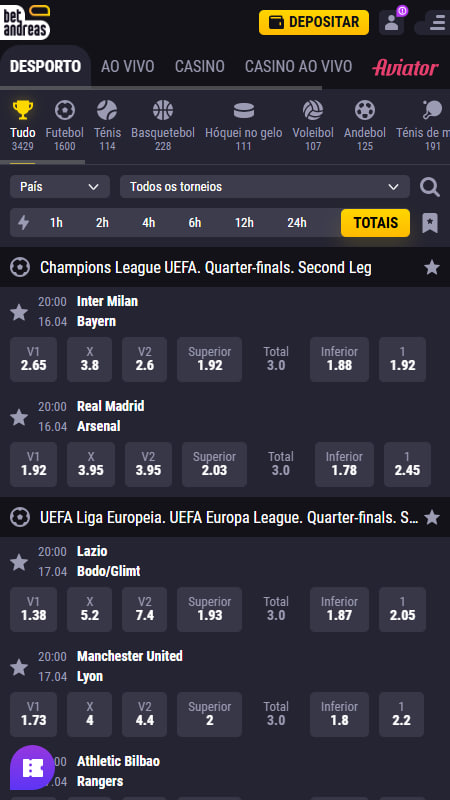Select the TOTAIS time filter button
The width and height of the screenshot is (450, 800).
tap(376, 223)
